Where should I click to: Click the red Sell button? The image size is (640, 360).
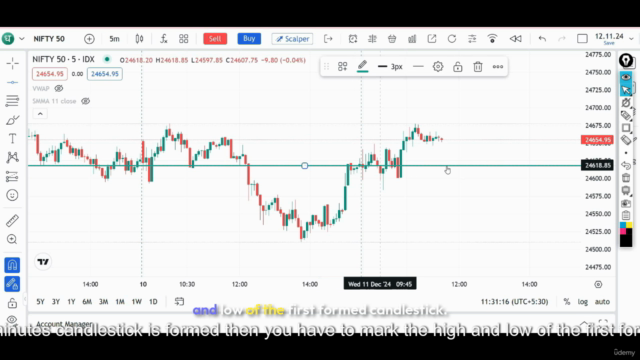point(215,39)
